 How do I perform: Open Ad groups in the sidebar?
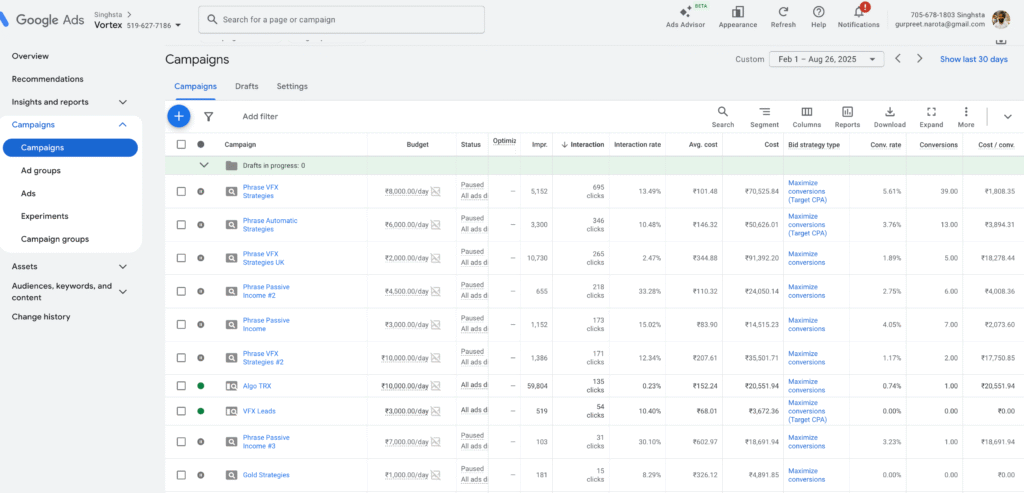click(40, 170)
